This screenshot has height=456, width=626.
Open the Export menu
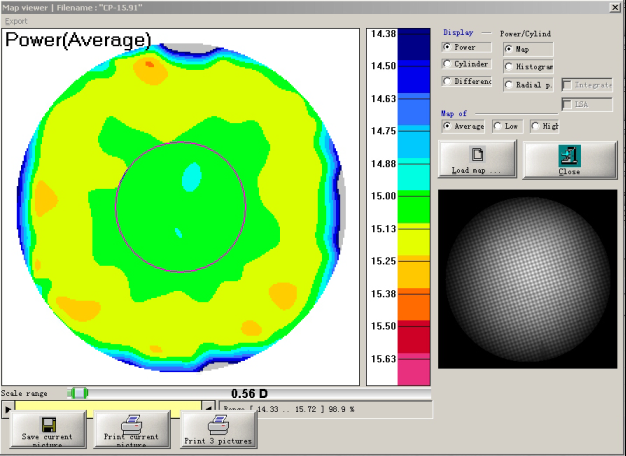click(x=16, y=20)
